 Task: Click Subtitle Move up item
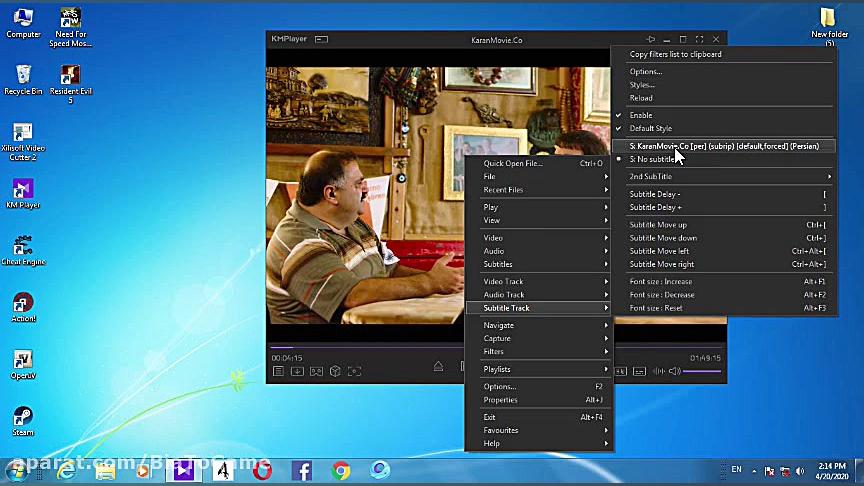click(723, 225)
